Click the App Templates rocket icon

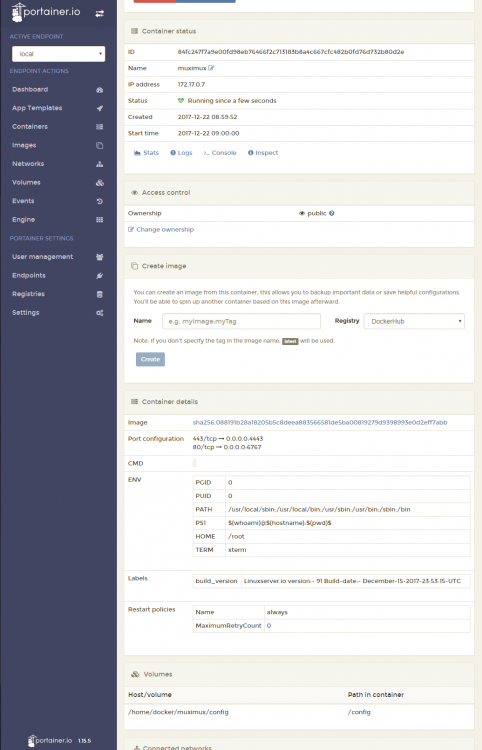coord(99,109)
